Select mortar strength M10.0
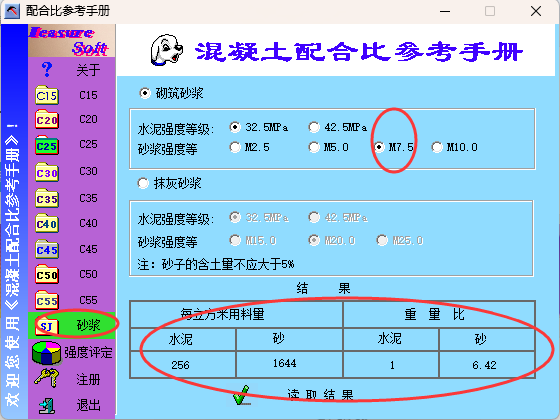 pos(437,147)
